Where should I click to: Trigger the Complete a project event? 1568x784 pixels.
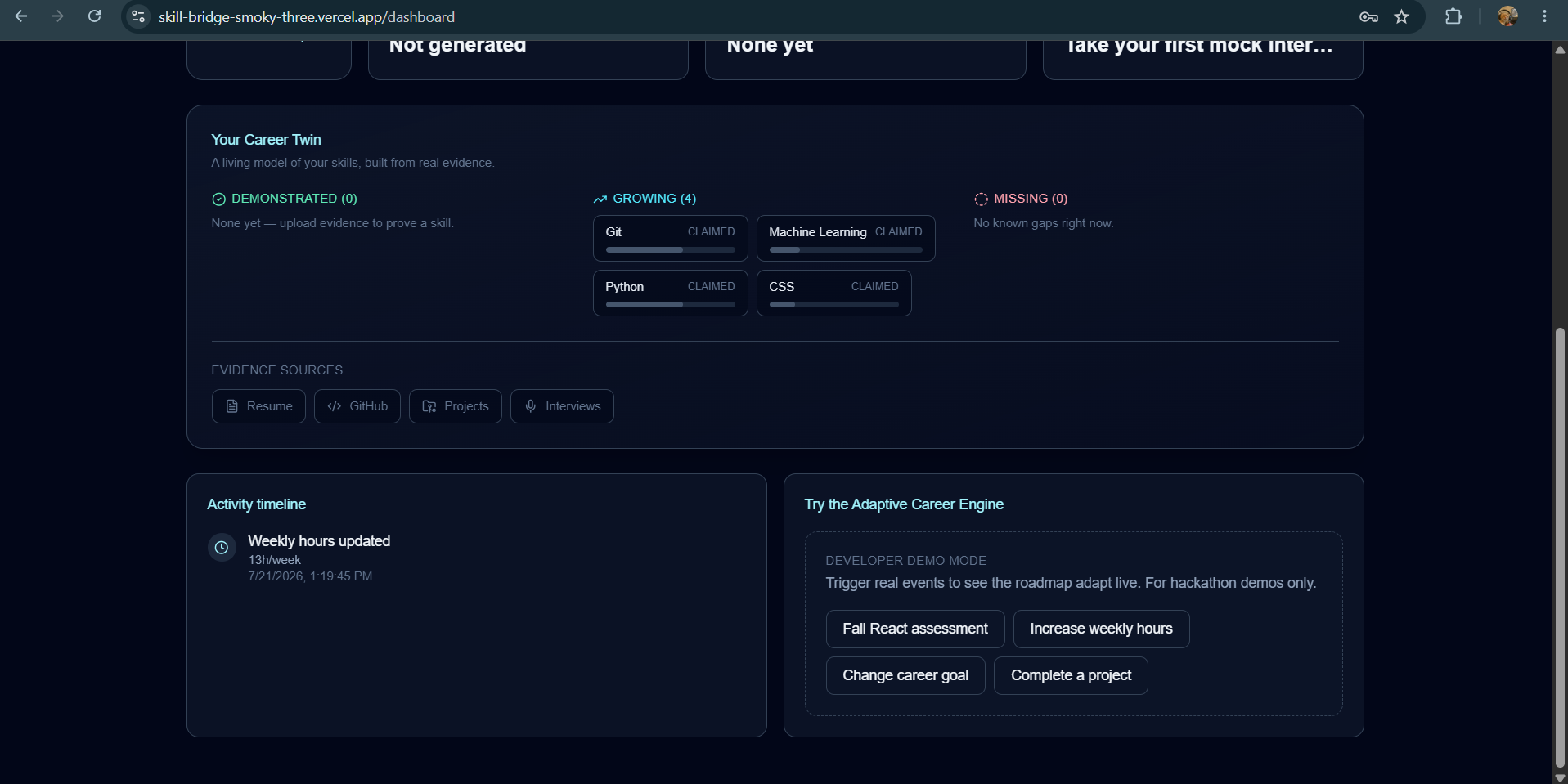click(x=1071, y=675)
